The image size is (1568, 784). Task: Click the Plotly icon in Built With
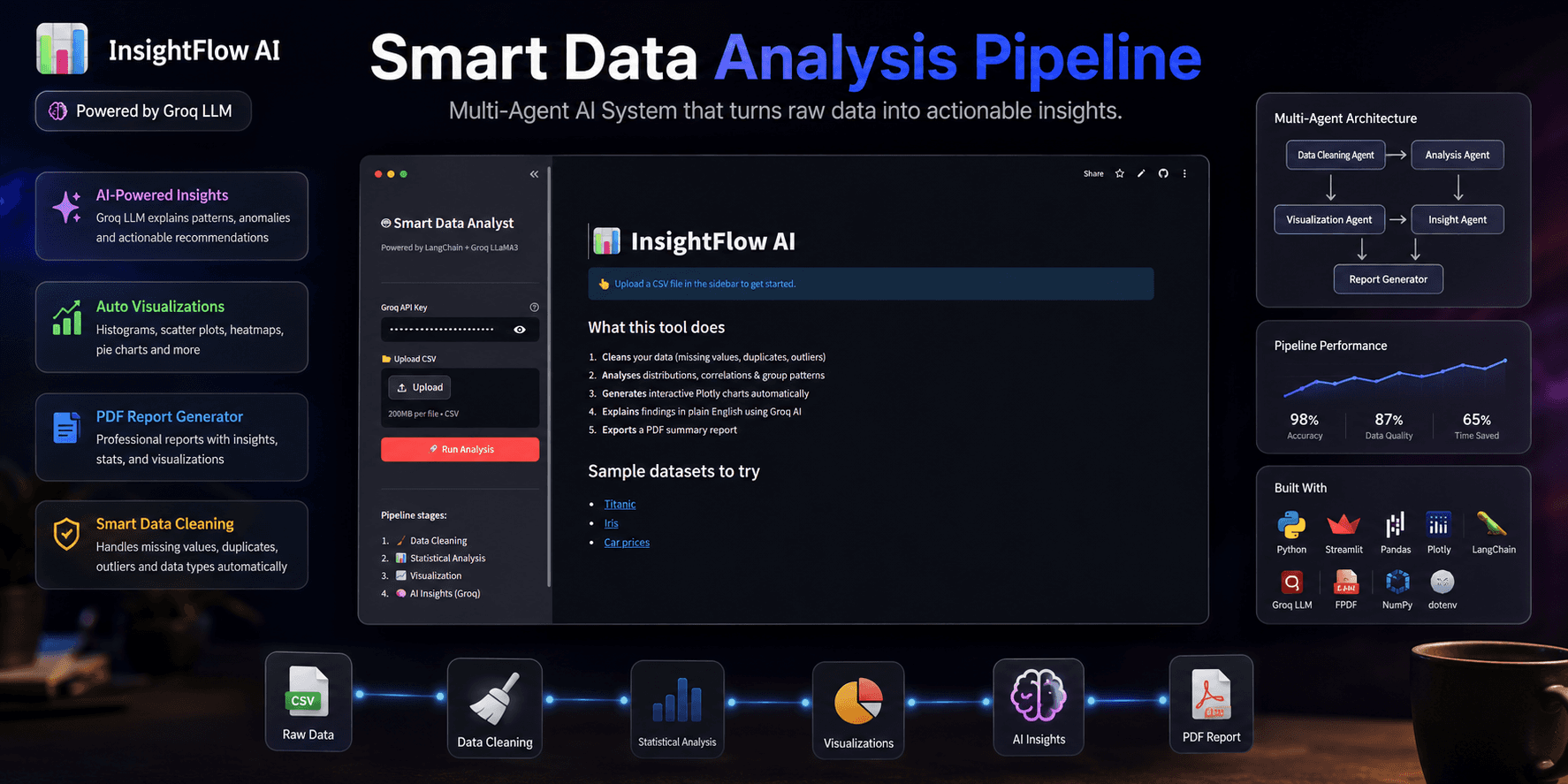(1438, 525)
